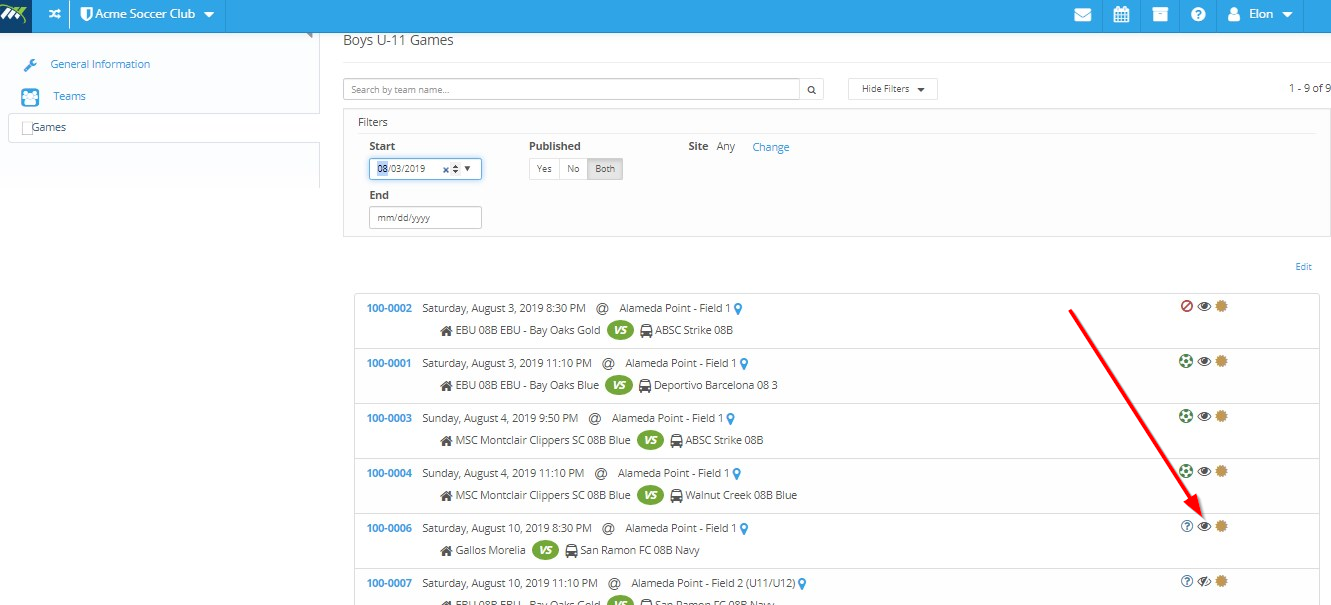The width and height of the screenshot is (1331, 605).
Task: Click the map pin for game 100-0006 location
Action: 744,529
